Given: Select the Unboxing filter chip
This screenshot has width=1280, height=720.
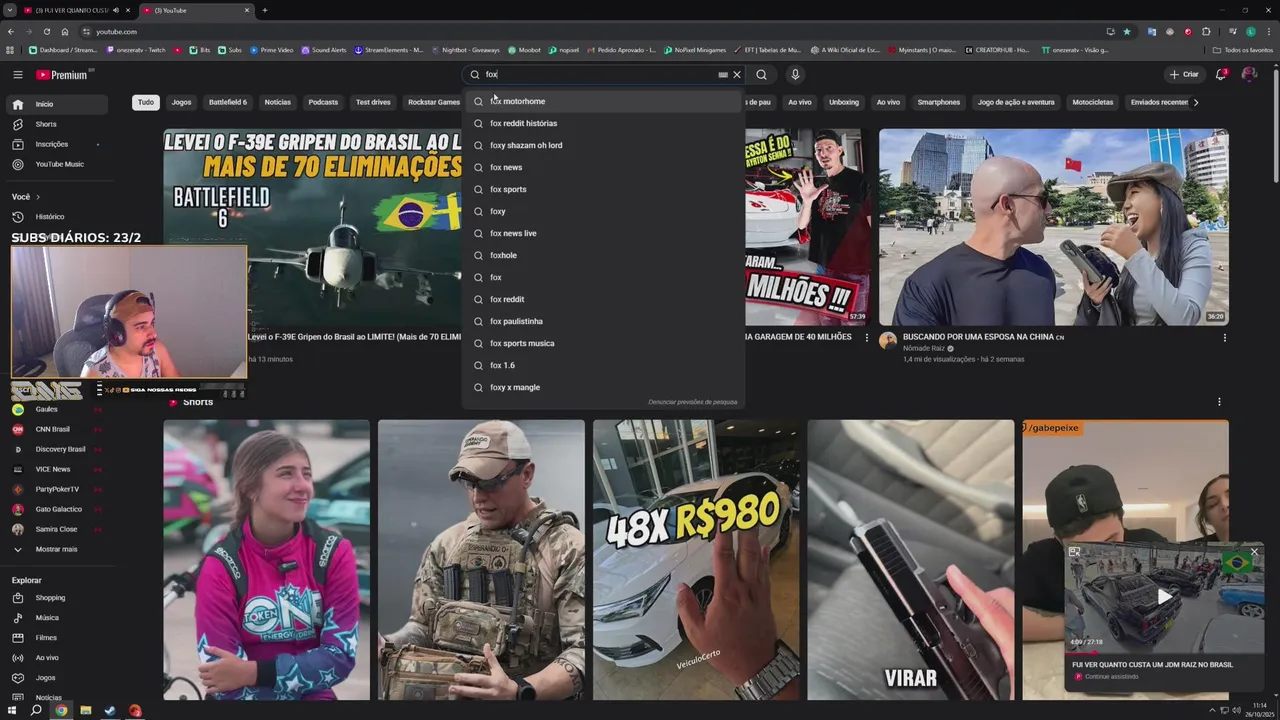Looking at the screenshot, I should [x=844, y=102].
